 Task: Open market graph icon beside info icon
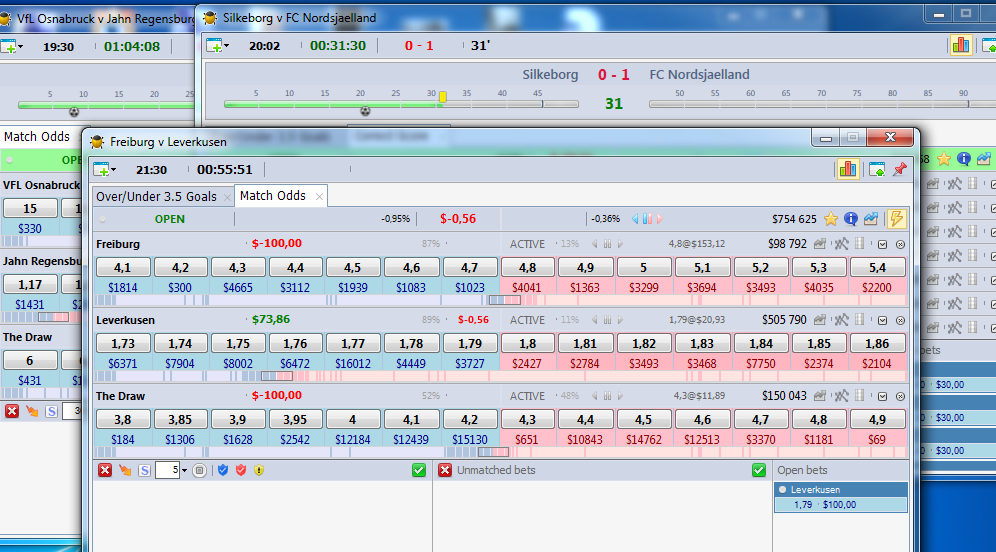(x=870, y=219)
